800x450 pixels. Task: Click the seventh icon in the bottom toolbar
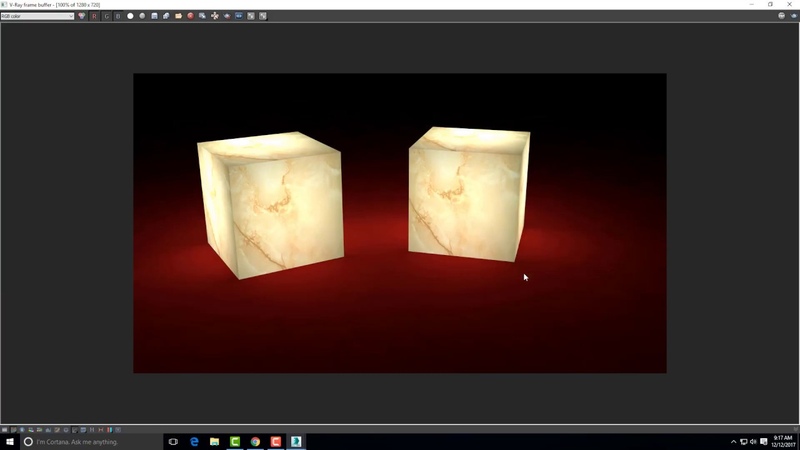(x=57, y=430)
